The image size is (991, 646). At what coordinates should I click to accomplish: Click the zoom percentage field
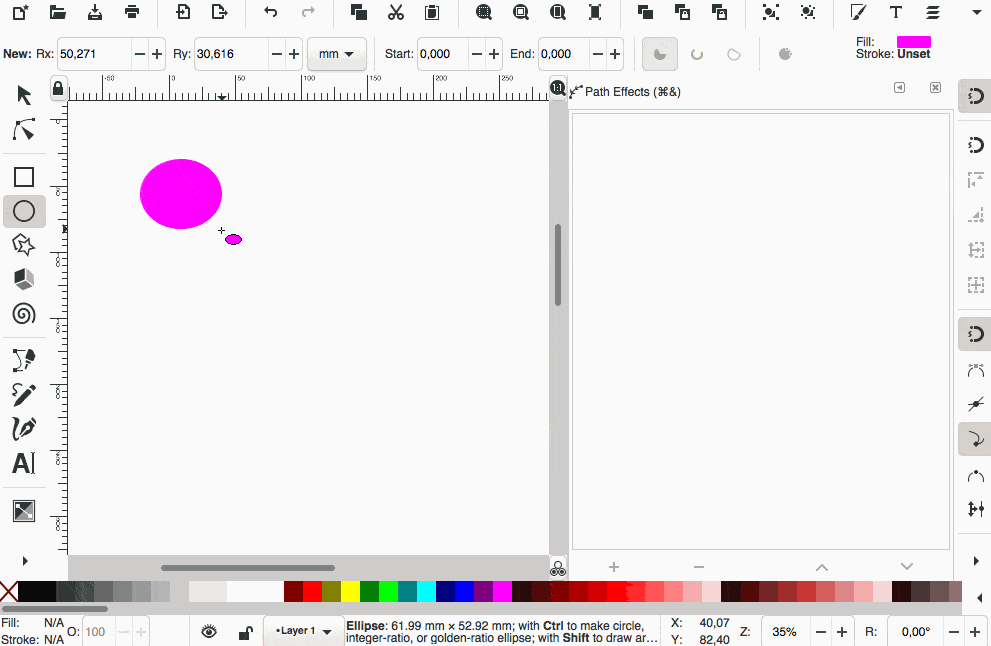784,632
